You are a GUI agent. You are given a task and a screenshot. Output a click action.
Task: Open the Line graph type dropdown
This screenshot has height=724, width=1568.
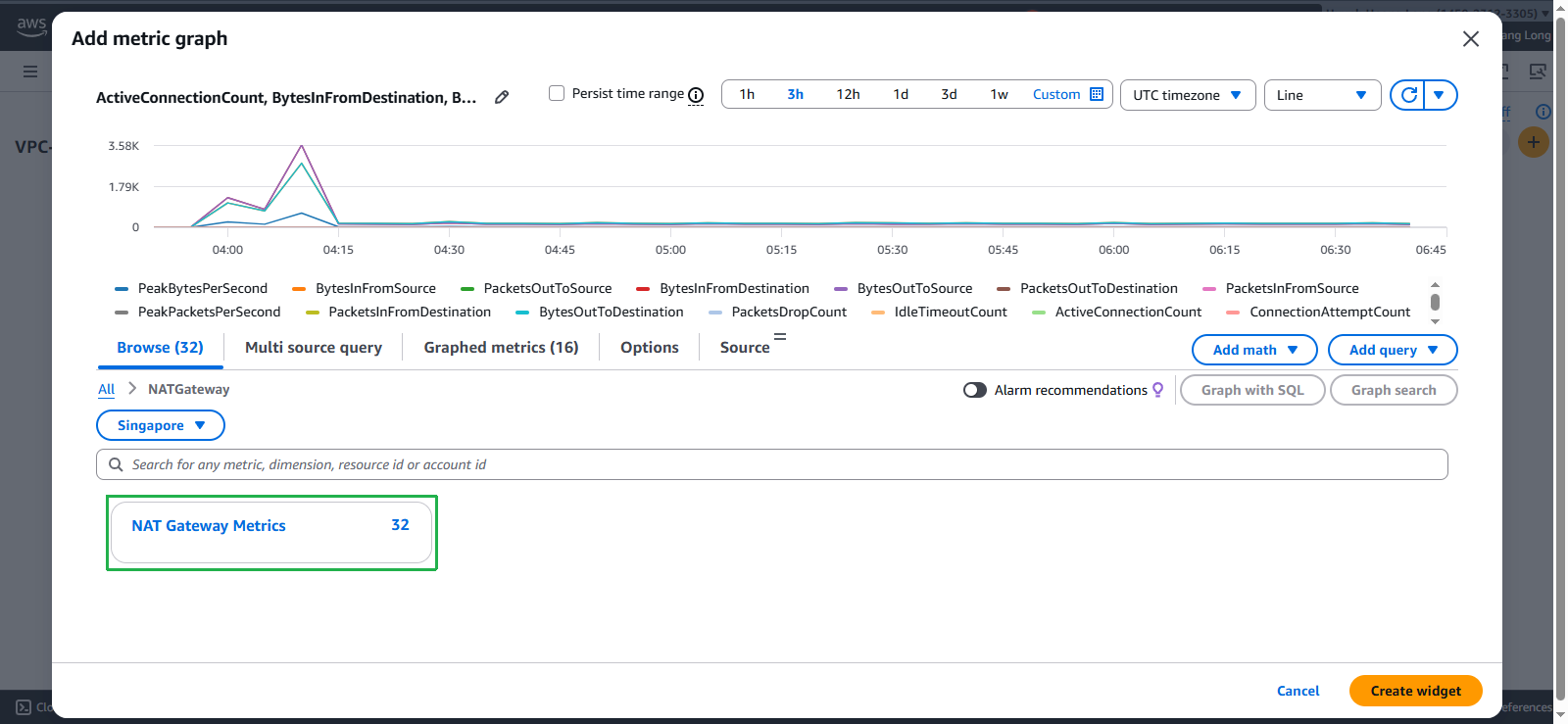pos(1323,95)
